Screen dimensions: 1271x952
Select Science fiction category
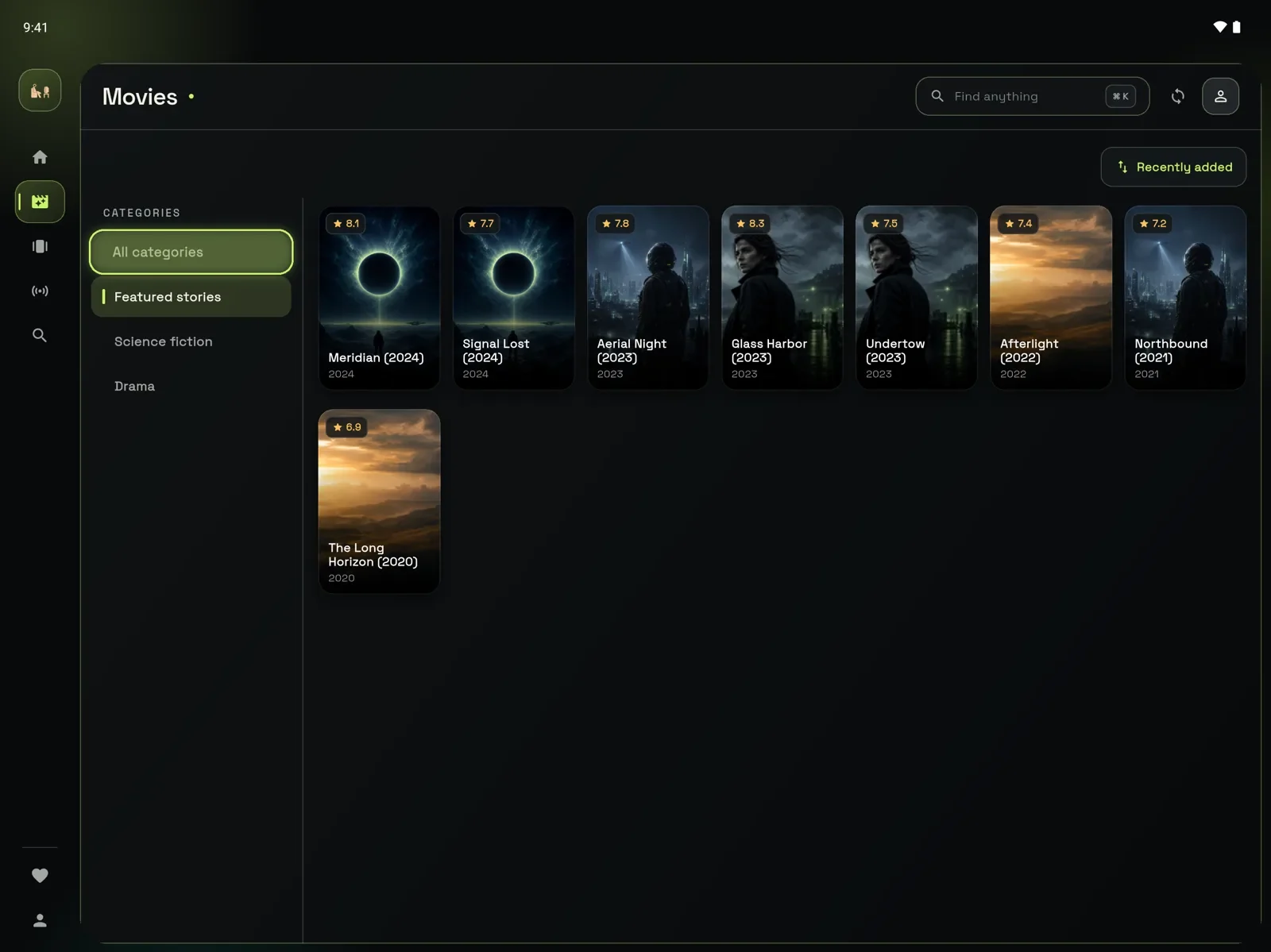[191, 341]
